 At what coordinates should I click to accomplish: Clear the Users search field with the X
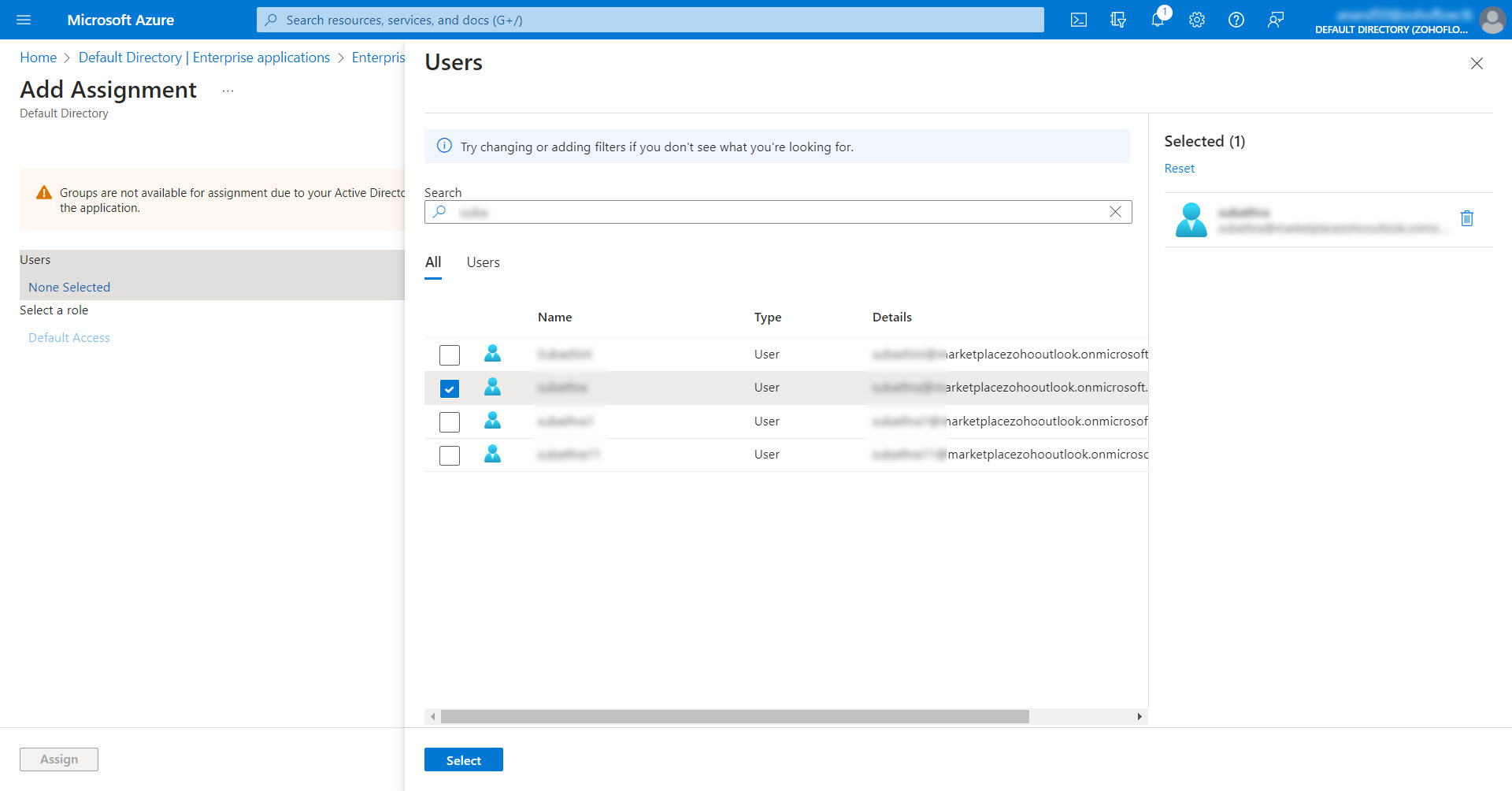[1115, 212]
